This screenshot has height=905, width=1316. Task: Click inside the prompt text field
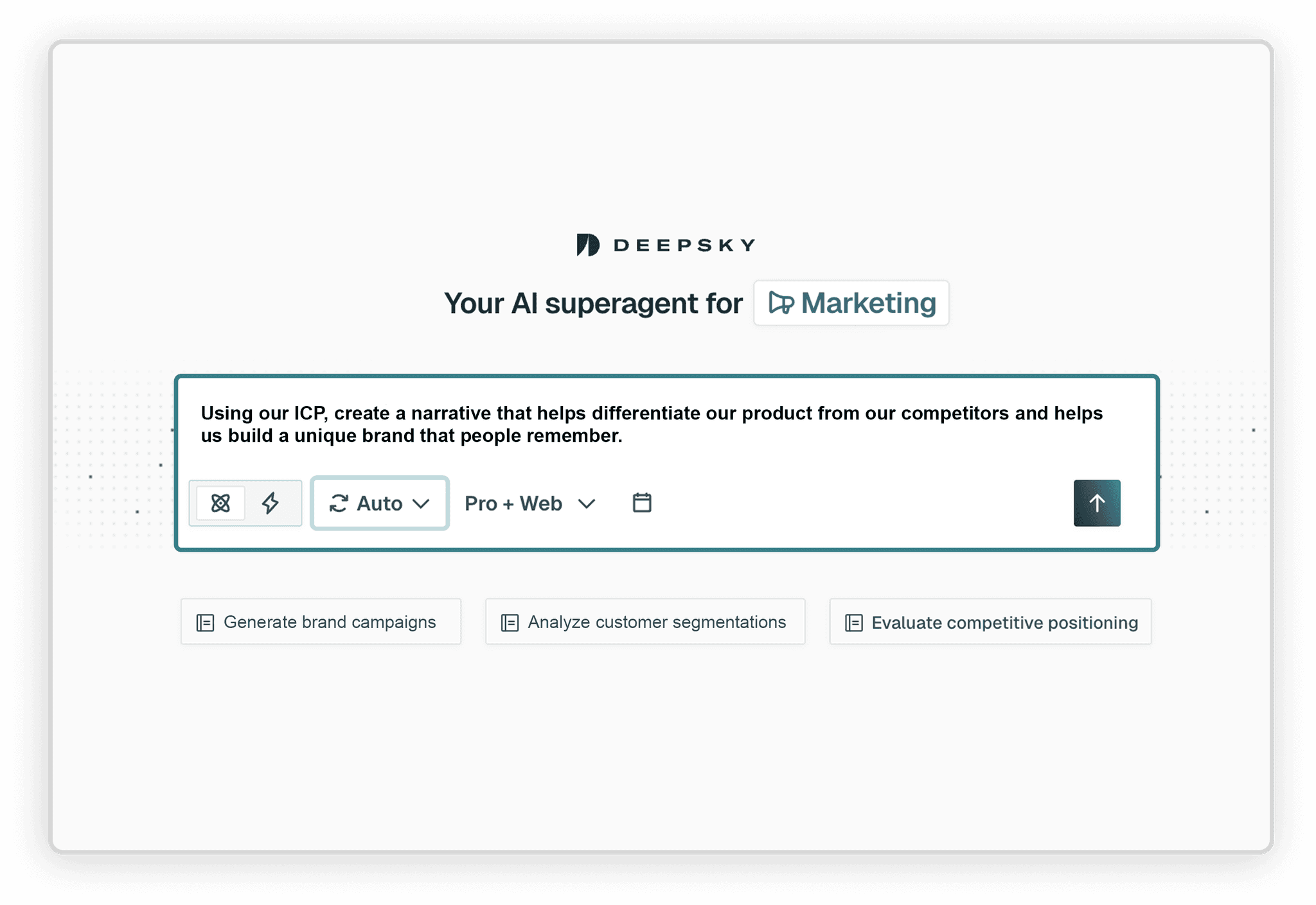651,425
